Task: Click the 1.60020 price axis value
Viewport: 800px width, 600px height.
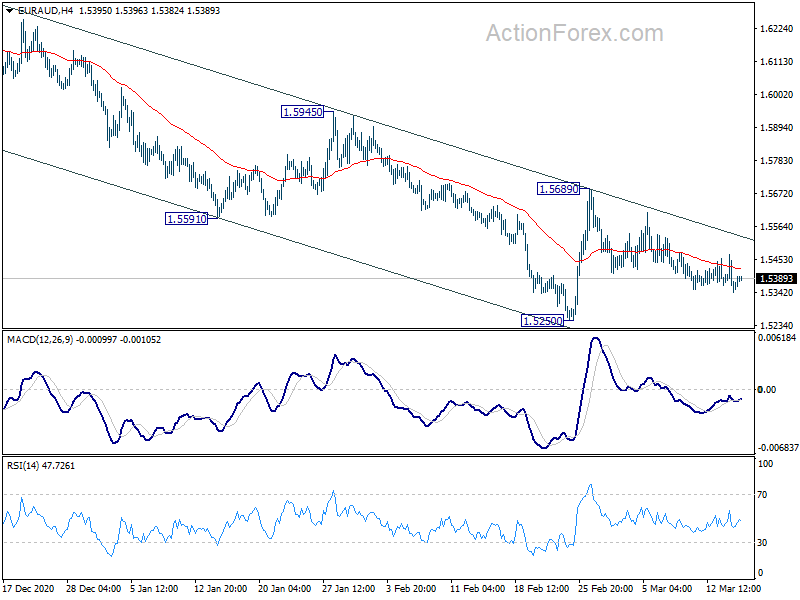Action: tap(777, 94)
